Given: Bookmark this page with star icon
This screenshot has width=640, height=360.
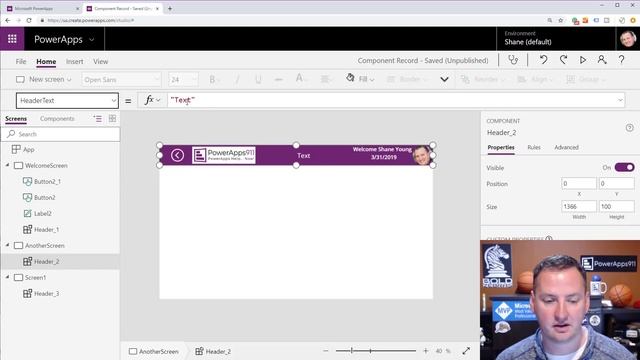Looking at the screenshot, I should tap(561, 20).
